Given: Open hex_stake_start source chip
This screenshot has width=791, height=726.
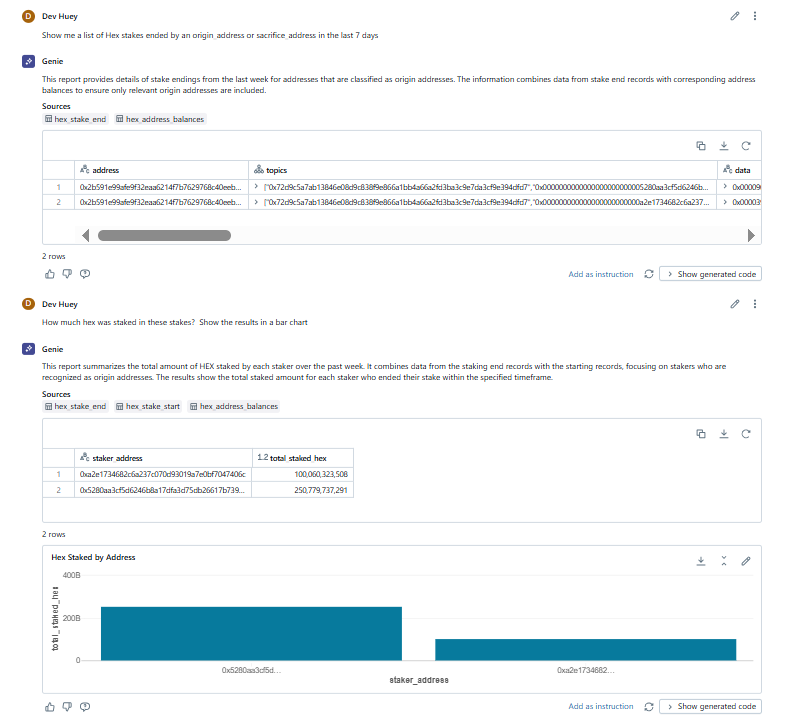Looking at the screenshot, I should pyautogui.click(x=148, y=406).
